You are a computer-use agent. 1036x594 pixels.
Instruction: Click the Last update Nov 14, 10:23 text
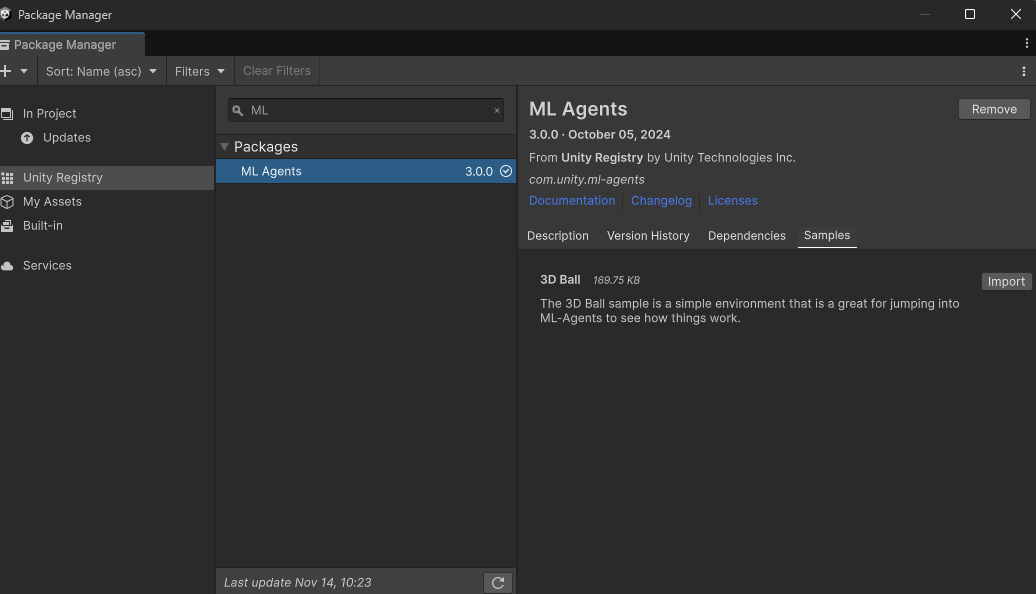297,583
